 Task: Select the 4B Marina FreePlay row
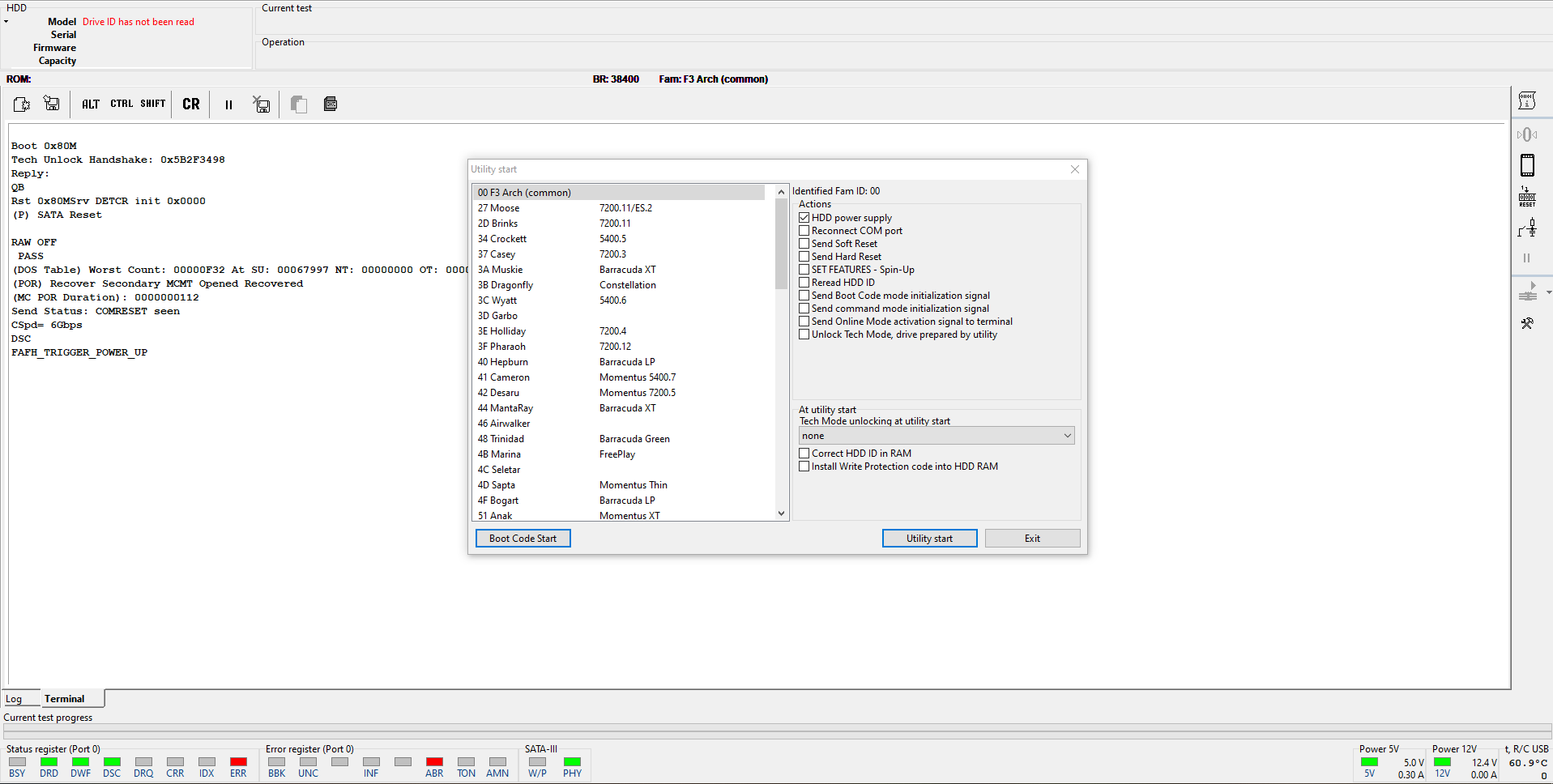point(619,454)
